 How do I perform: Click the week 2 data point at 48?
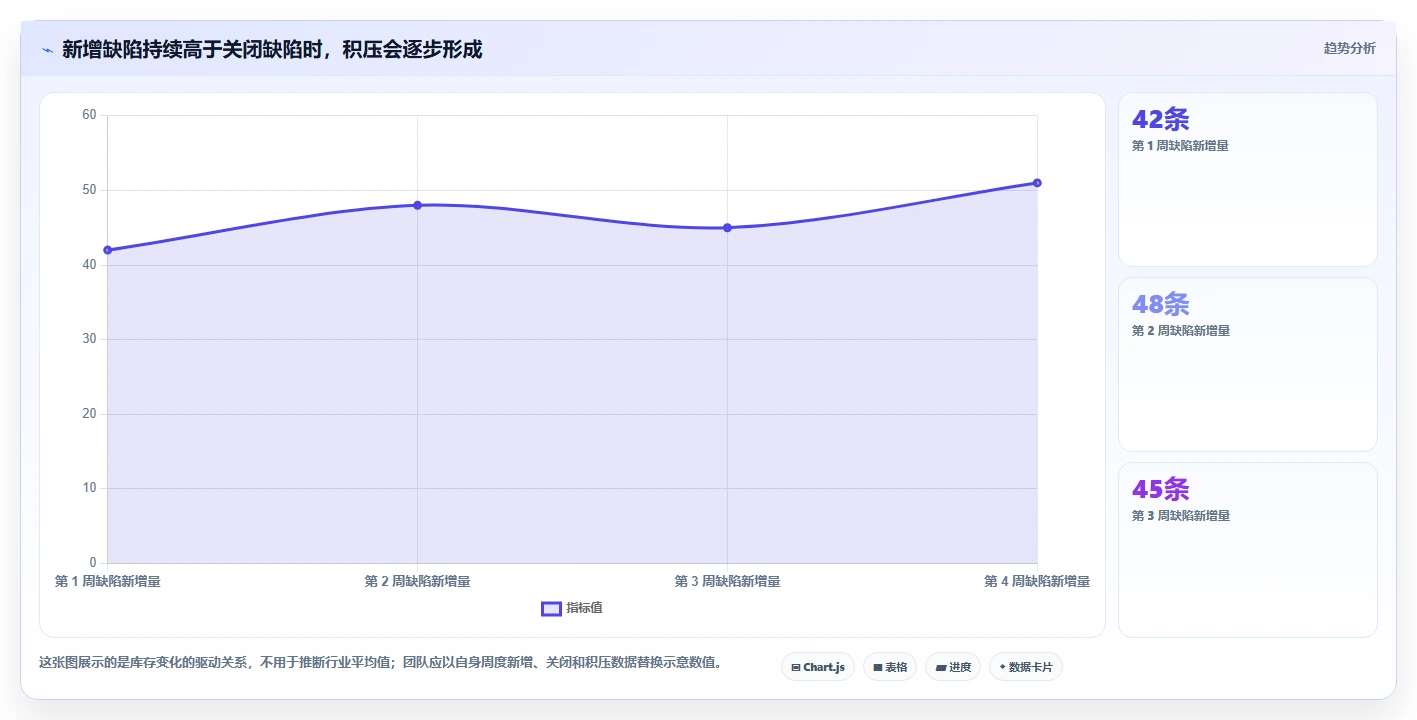pyautogui.click(x=417, y=205)
